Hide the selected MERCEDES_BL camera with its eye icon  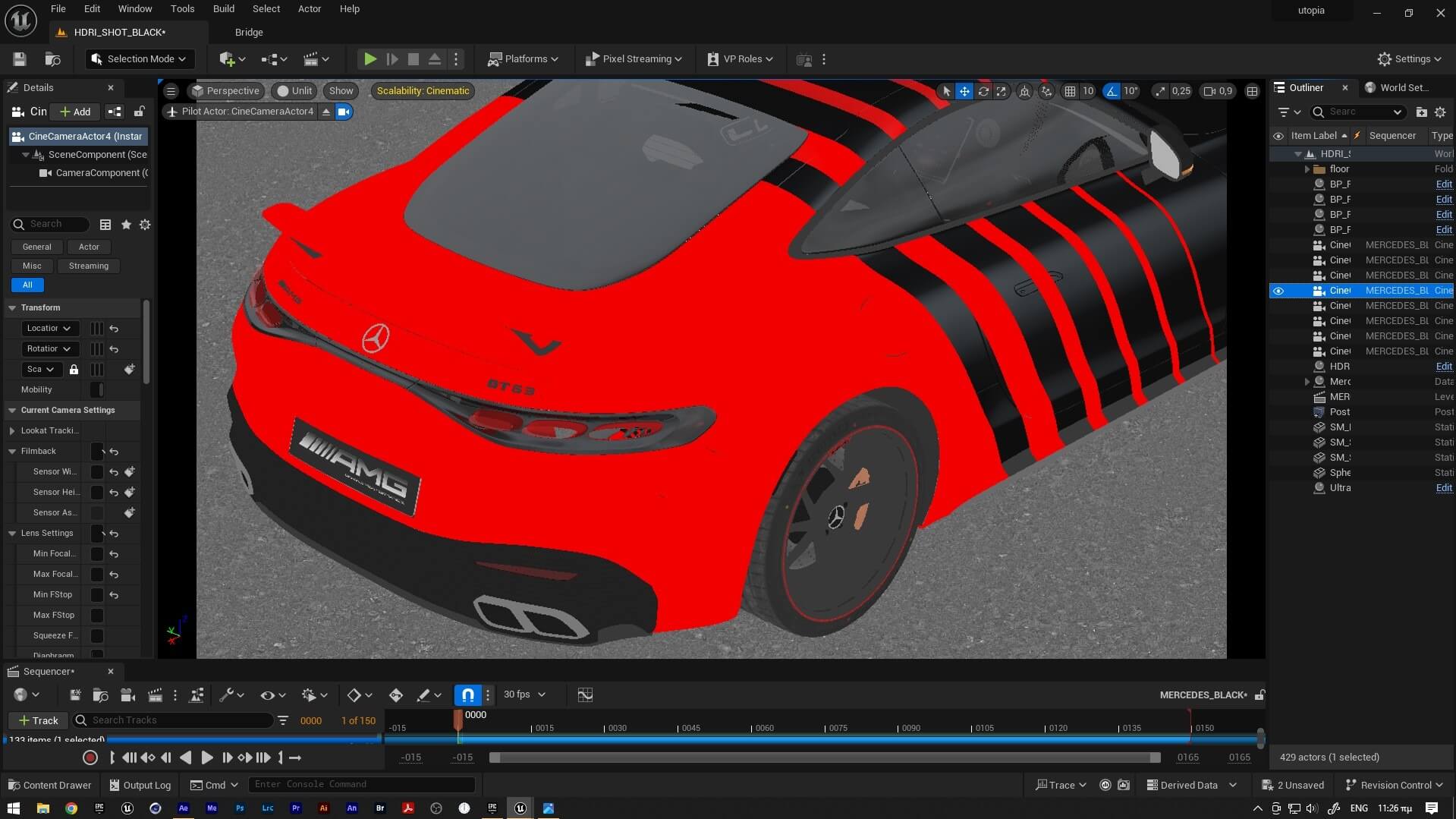[1279, 291]
